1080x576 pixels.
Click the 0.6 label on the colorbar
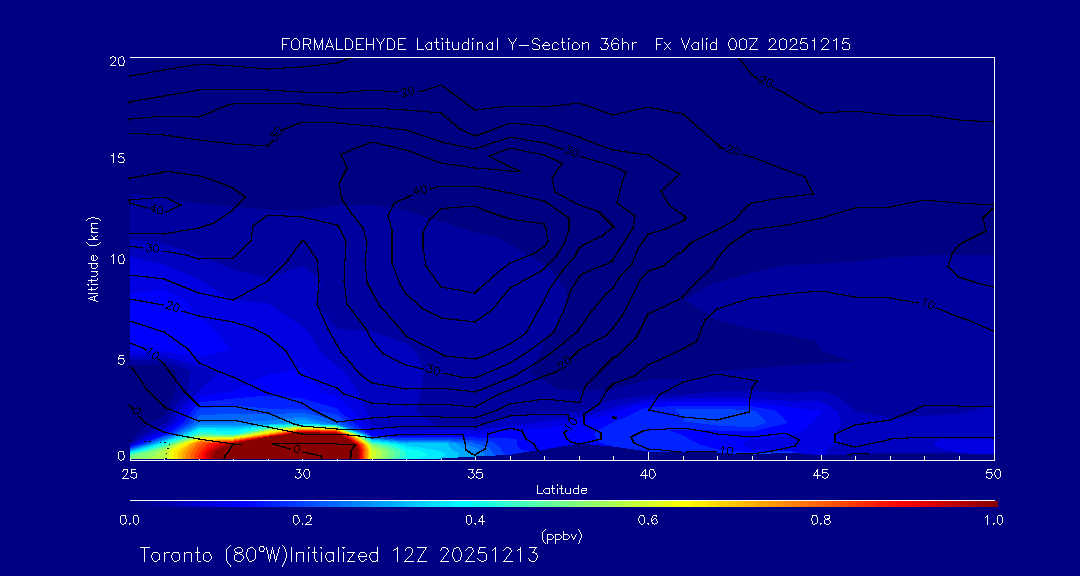648,520
